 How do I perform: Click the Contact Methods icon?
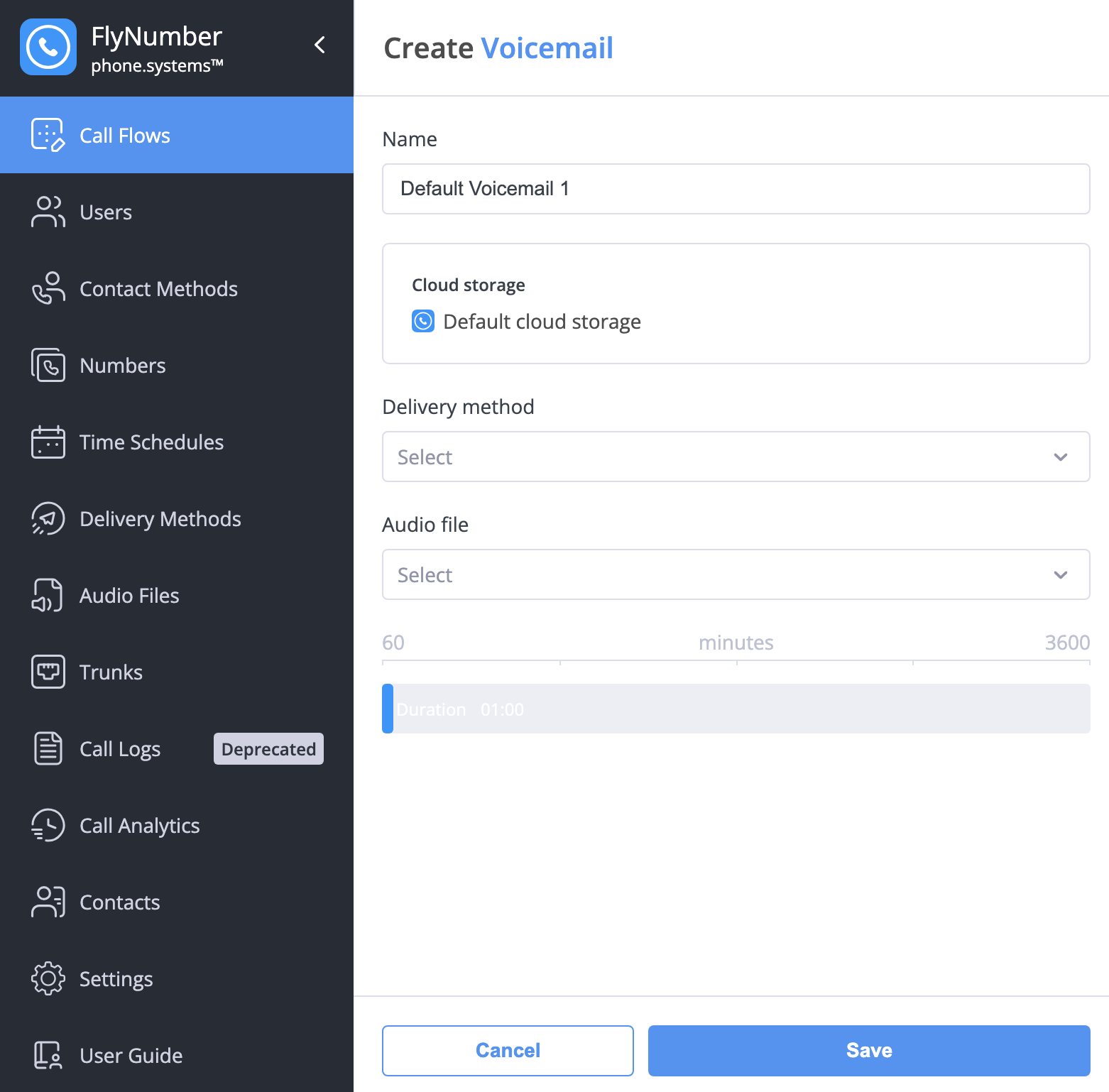[x=48, y=288]
